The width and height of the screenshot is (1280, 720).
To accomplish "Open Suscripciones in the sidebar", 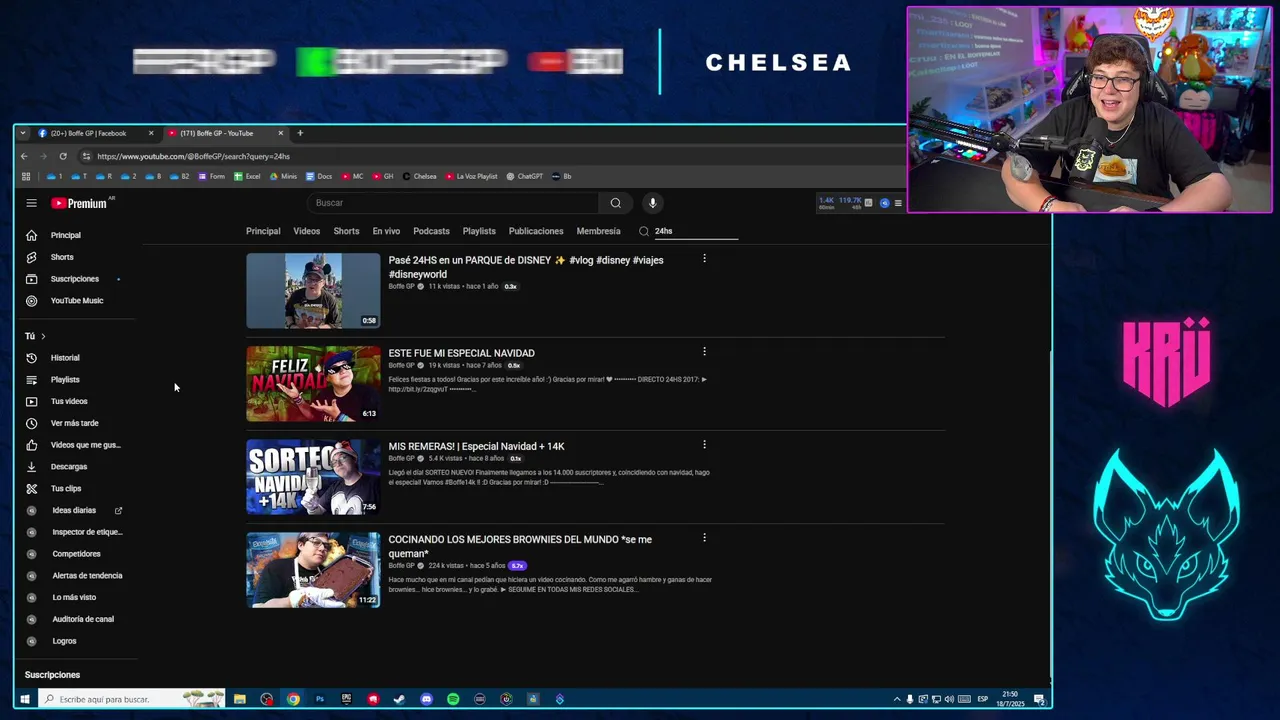I will (x=75, y=279).
